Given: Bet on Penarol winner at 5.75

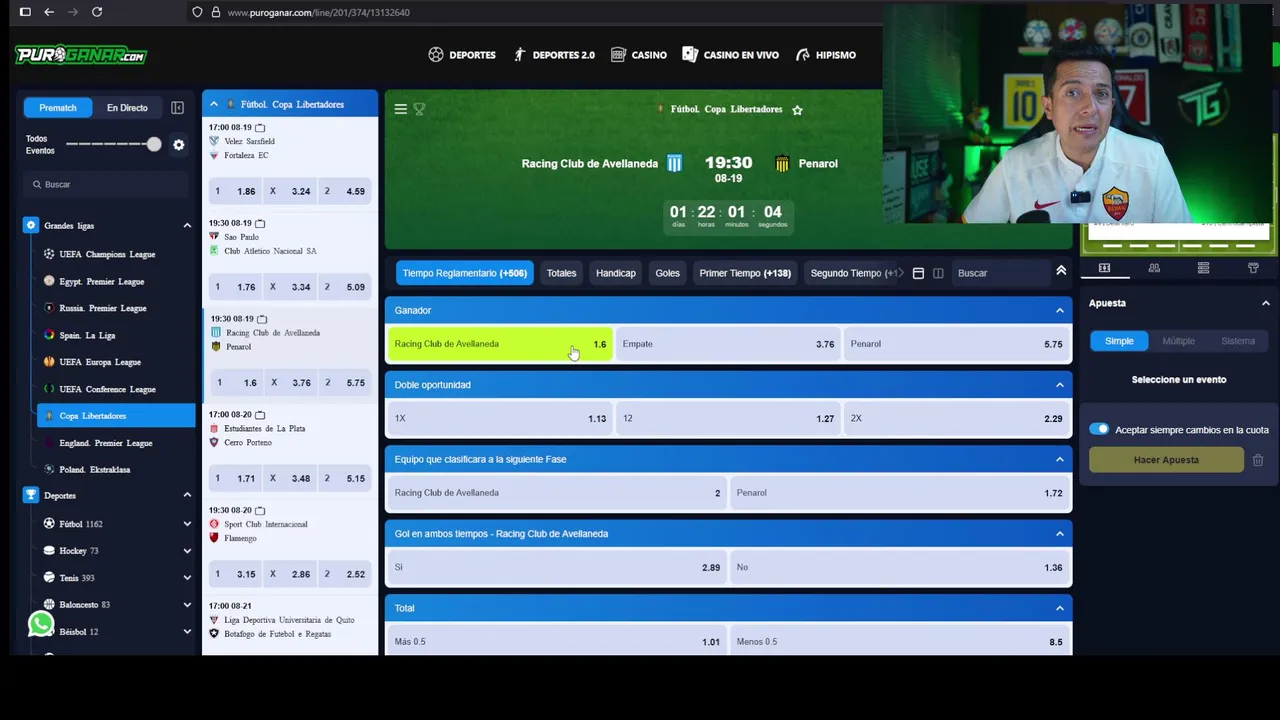Looking at the screenshot, I should pyautogui.click(x=957, y=344).
